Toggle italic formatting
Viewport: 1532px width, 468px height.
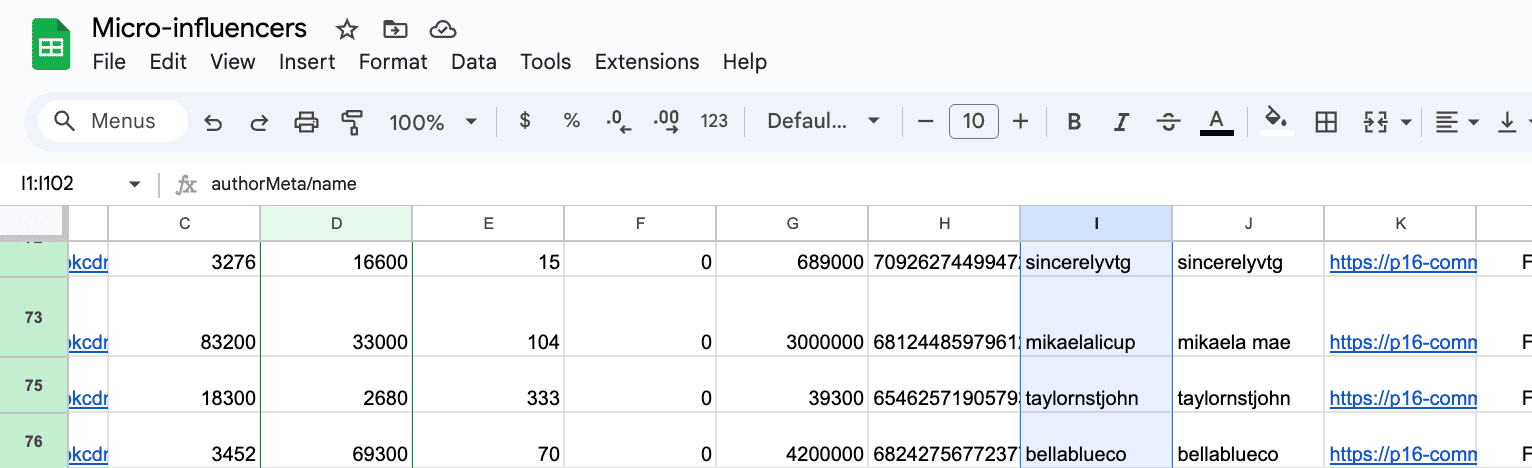click(x=1121, y=122)
